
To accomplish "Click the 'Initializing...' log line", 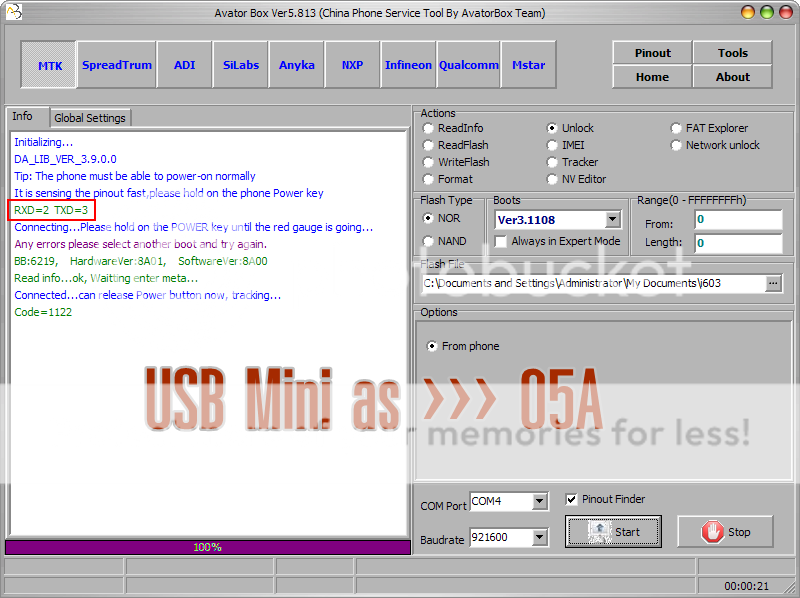I will tap(44, 142).
